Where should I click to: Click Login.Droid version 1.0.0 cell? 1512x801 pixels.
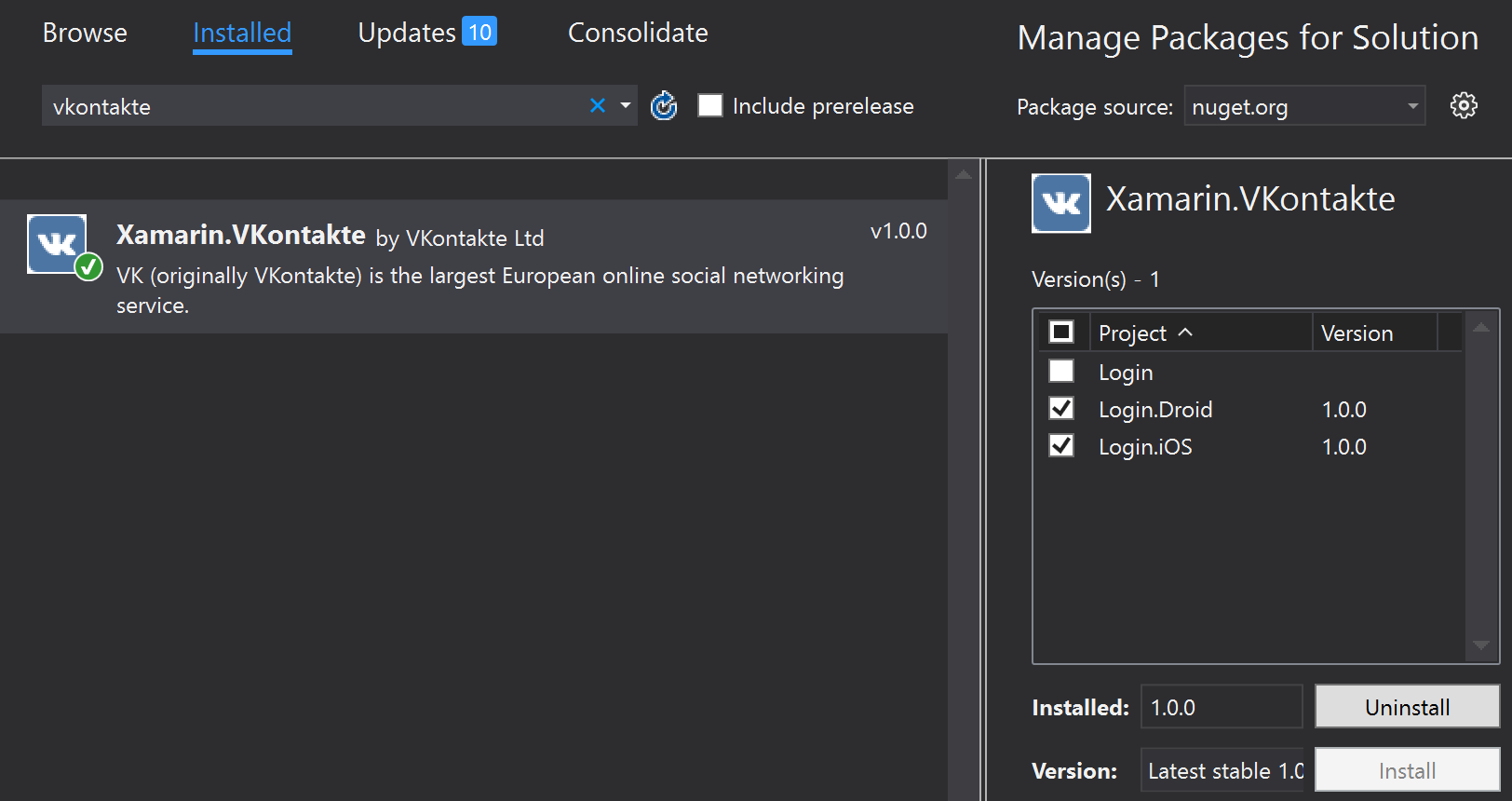pyautogui.click(x=1344, y=409)
